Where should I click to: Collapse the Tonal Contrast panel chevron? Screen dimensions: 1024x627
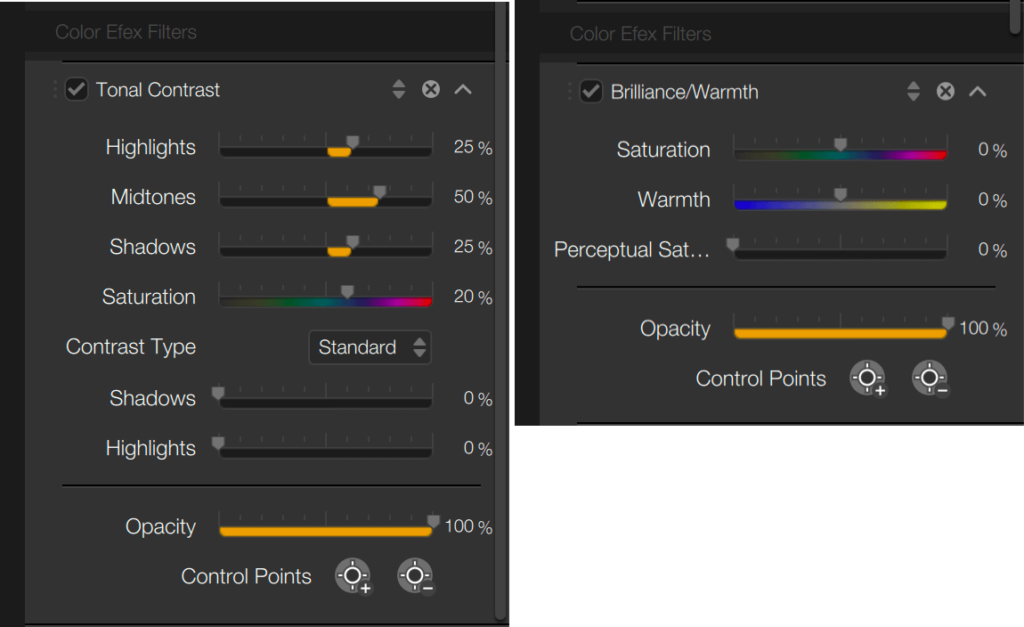point(462,90)
